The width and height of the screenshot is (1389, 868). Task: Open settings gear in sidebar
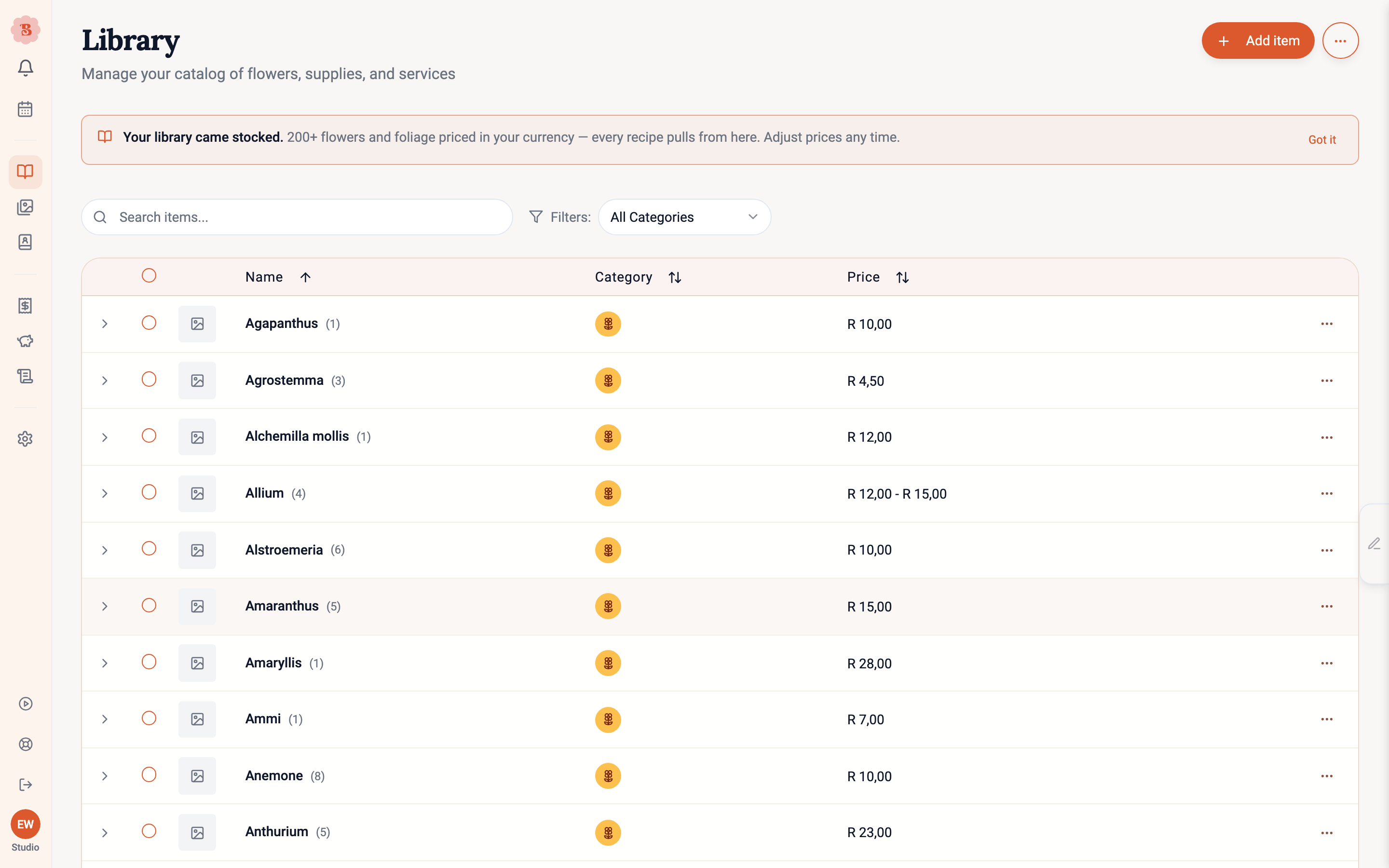[25, 439]
